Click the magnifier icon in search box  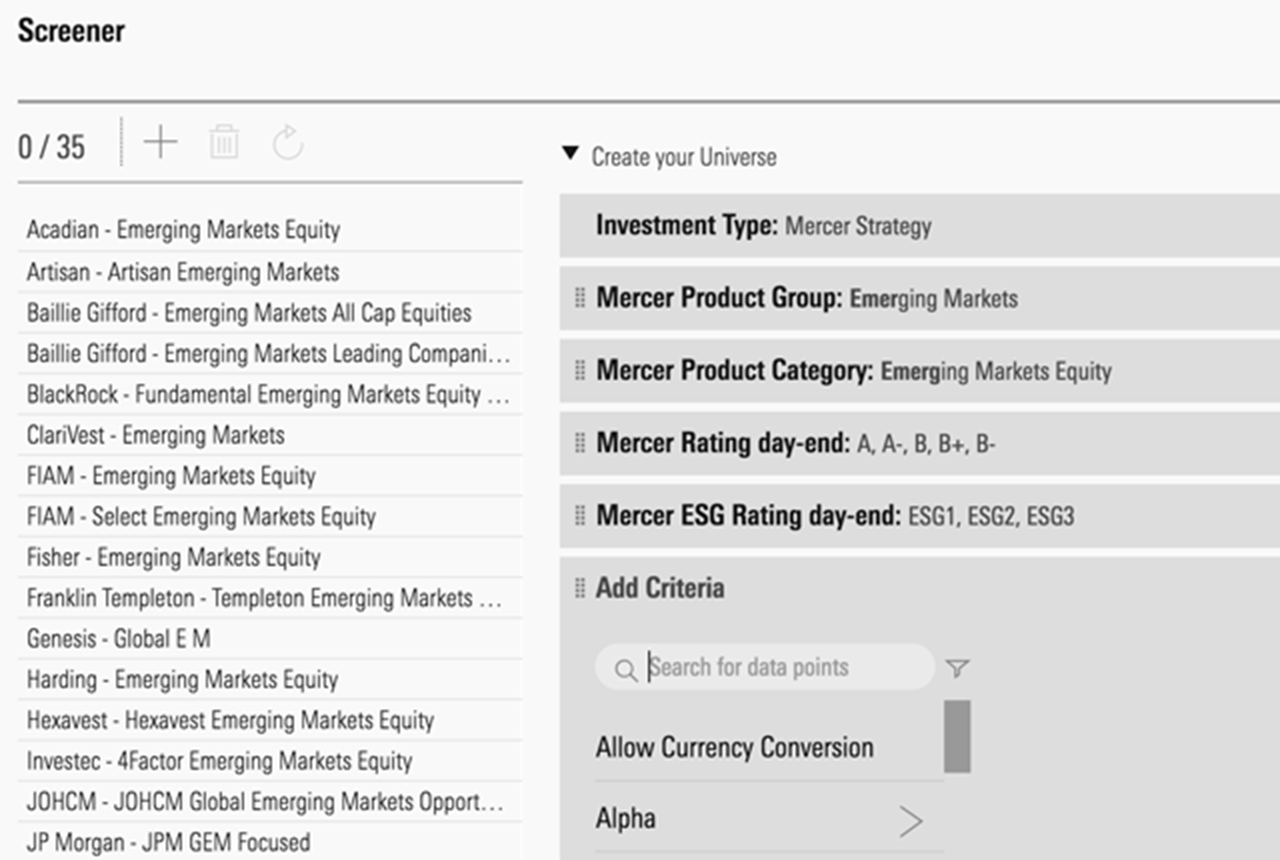click(626, 669)
